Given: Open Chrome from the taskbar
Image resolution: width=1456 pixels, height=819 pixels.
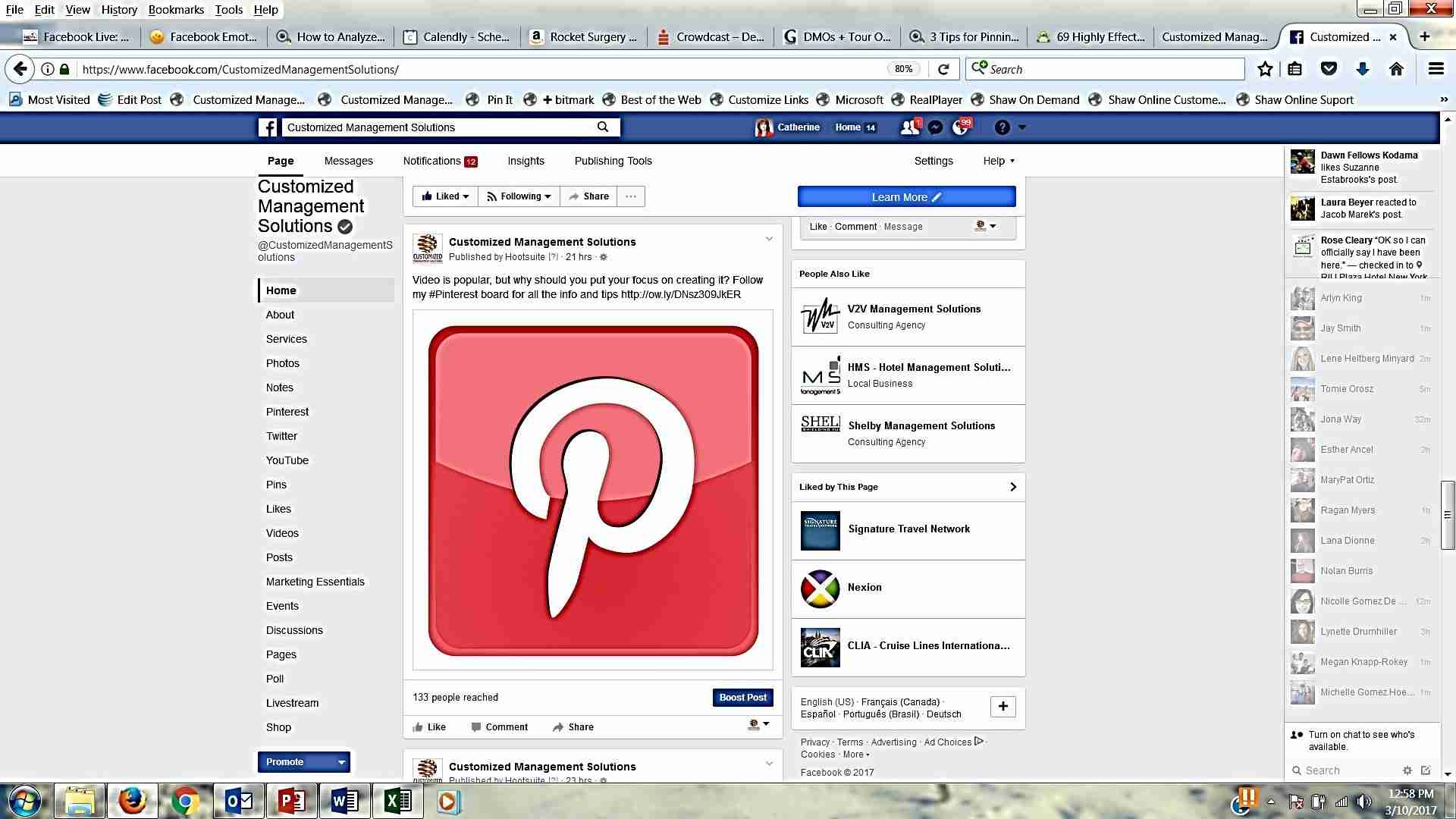Looking at the screenshot, I should point(184,802).
